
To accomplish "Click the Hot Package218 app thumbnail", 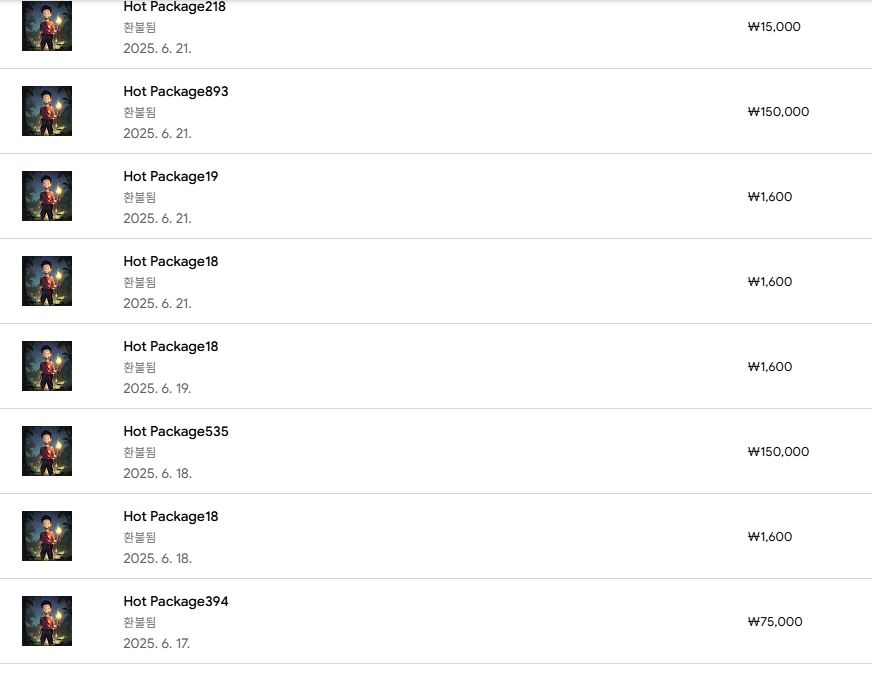I will [47, 26].
